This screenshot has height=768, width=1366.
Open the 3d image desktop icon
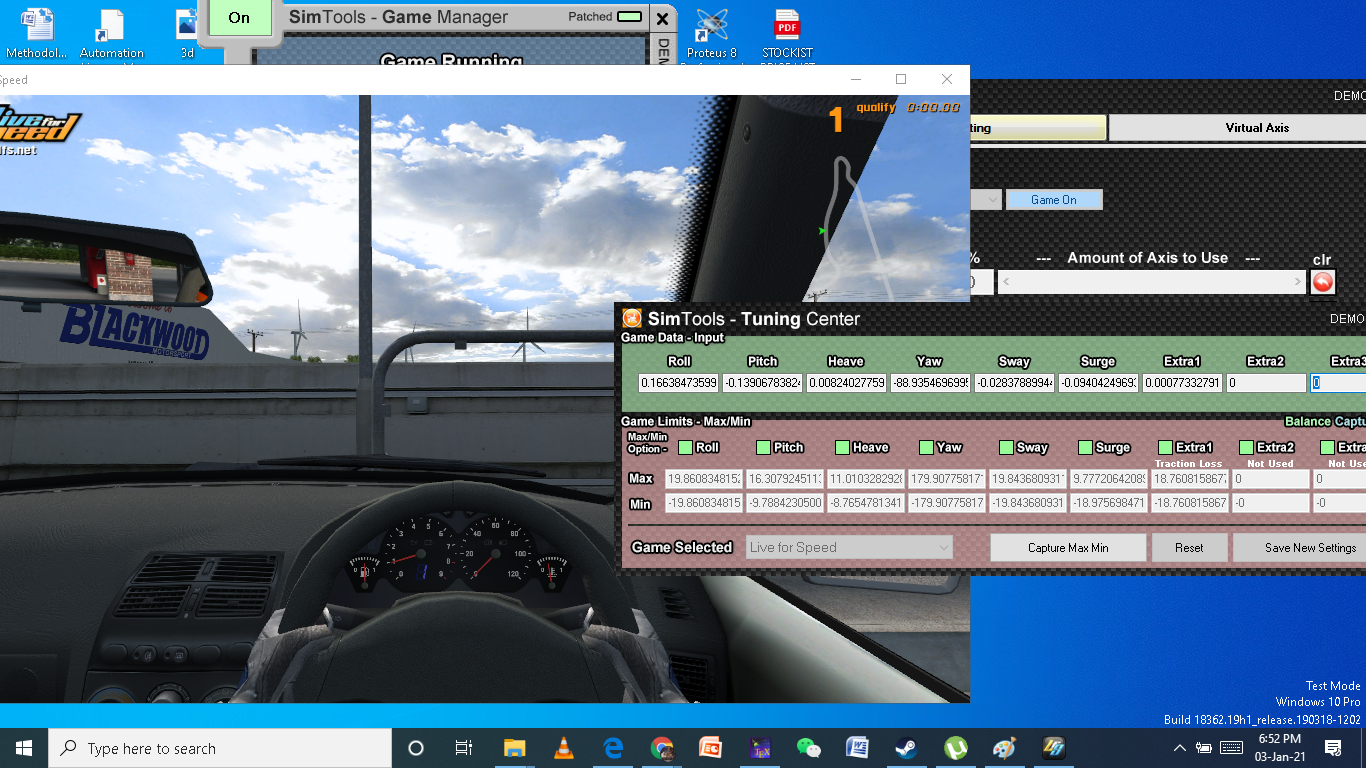coord(187,33)
